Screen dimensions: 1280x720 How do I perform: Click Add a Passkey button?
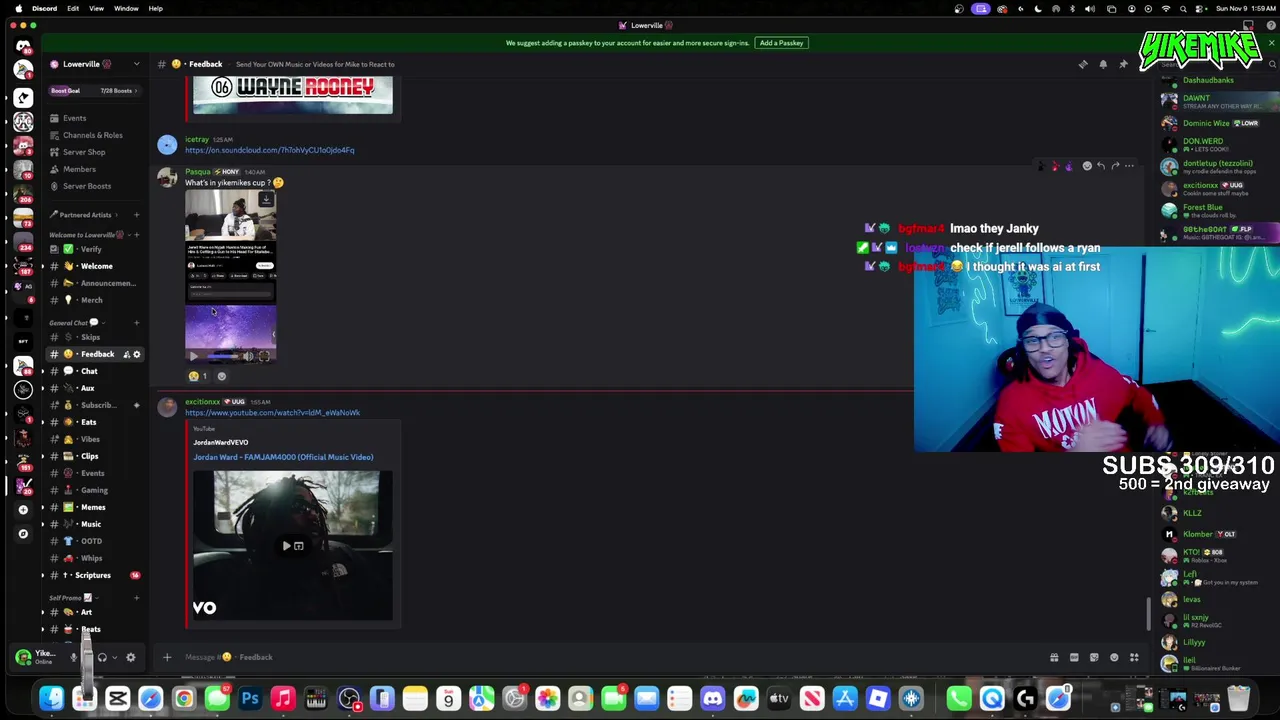point(781,43)
